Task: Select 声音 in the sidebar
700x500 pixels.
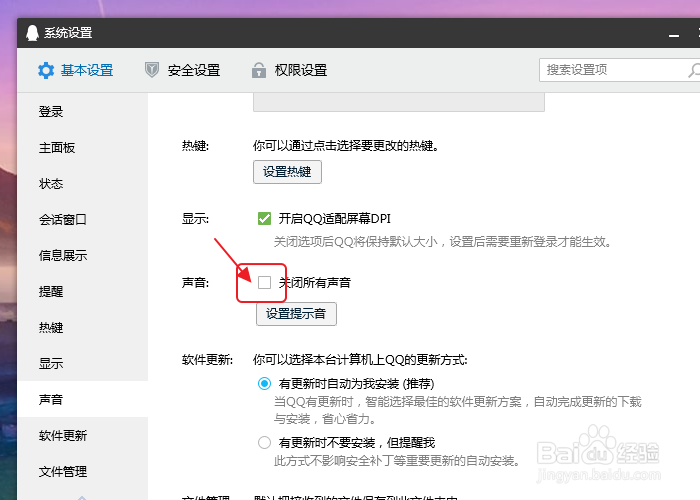Action: click(83, 399)
